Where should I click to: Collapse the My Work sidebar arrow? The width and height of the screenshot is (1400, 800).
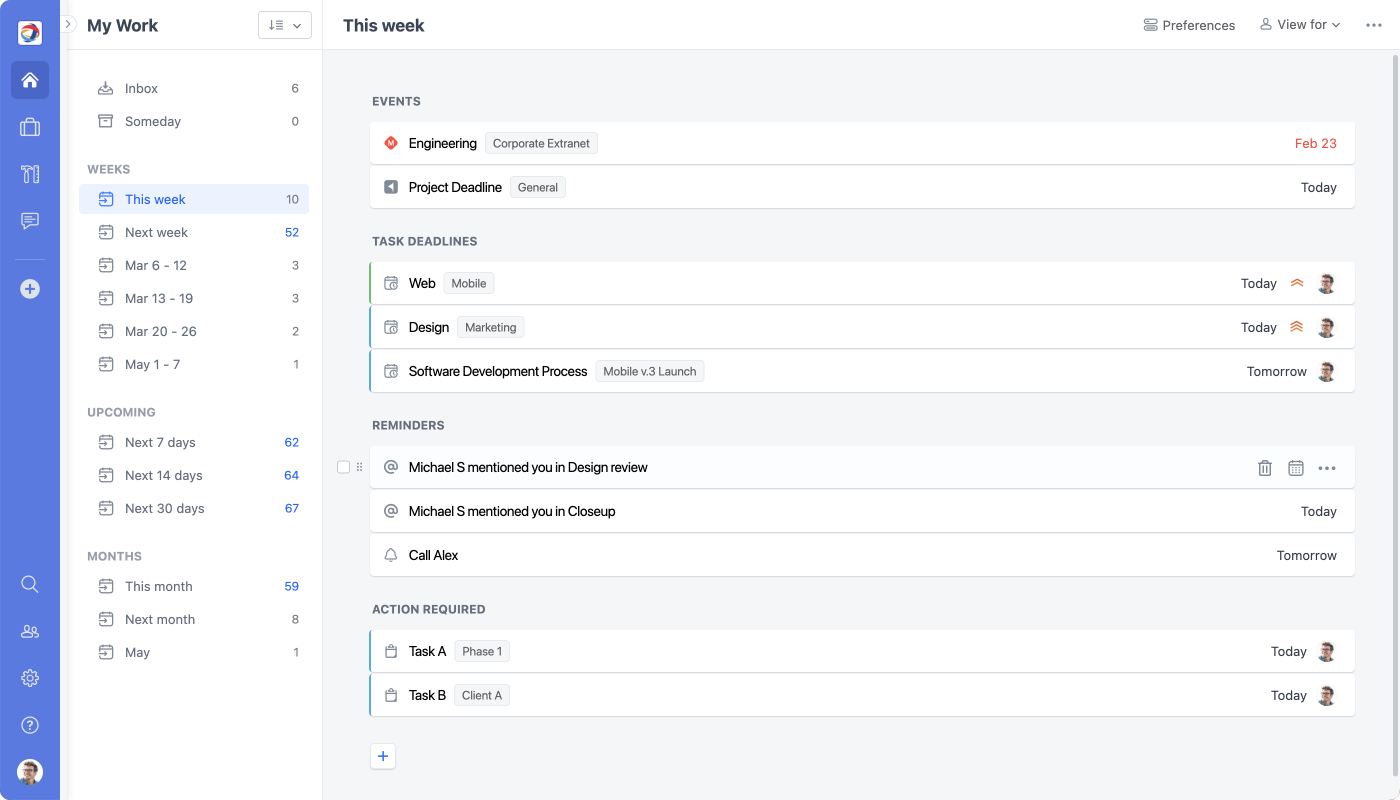68,24
